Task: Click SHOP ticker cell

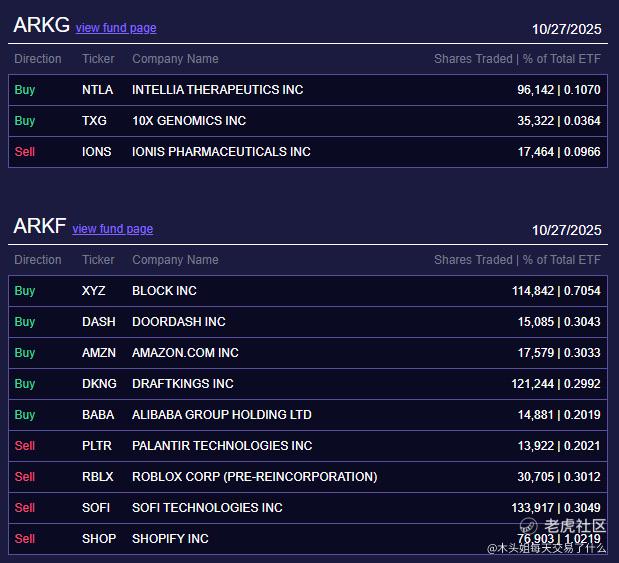Action: click(x=99, y=539)
